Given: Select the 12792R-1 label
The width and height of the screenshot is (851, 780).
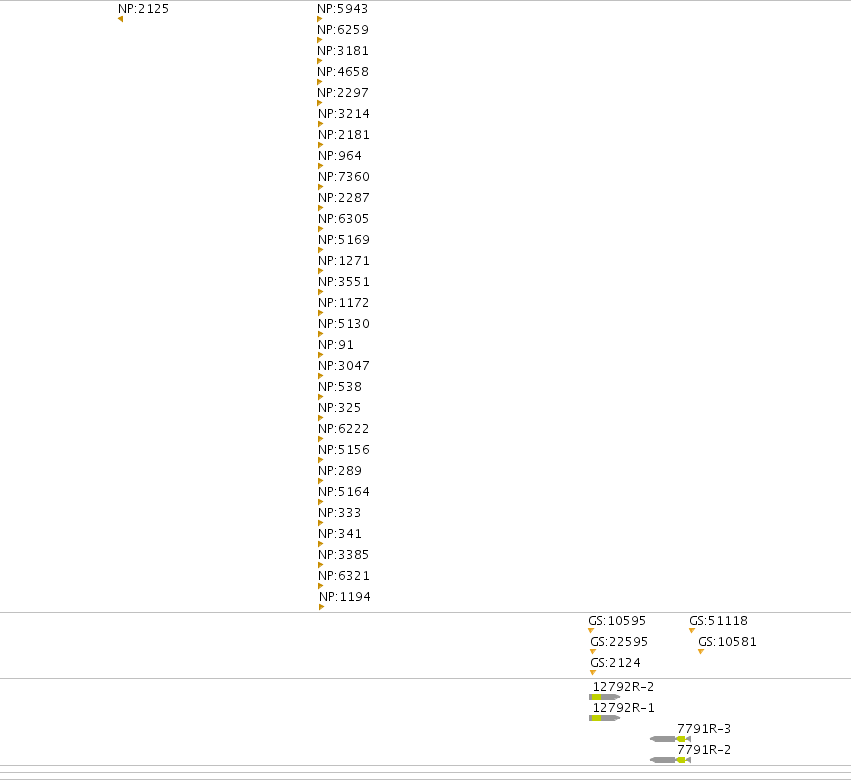Looking at the screenshot, I should click(x=624, y=708).
